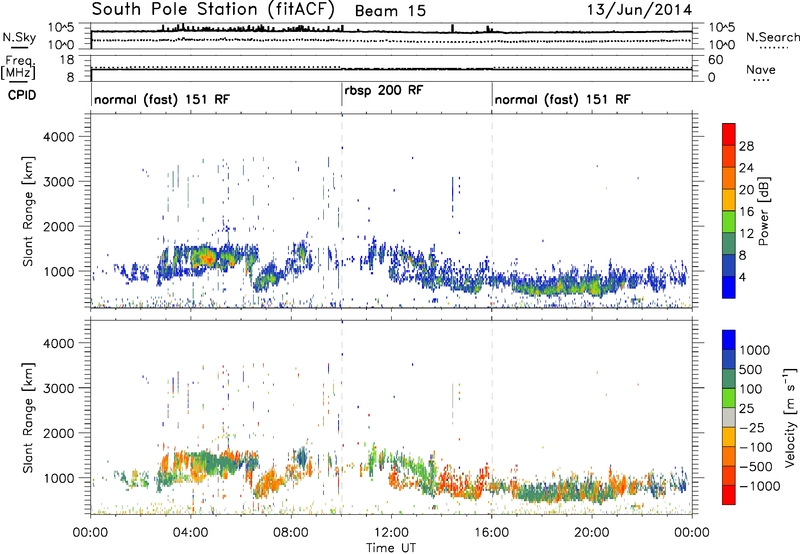Click the "04:00" time axis label
The image size is (800, 554).
click(191, 533)
